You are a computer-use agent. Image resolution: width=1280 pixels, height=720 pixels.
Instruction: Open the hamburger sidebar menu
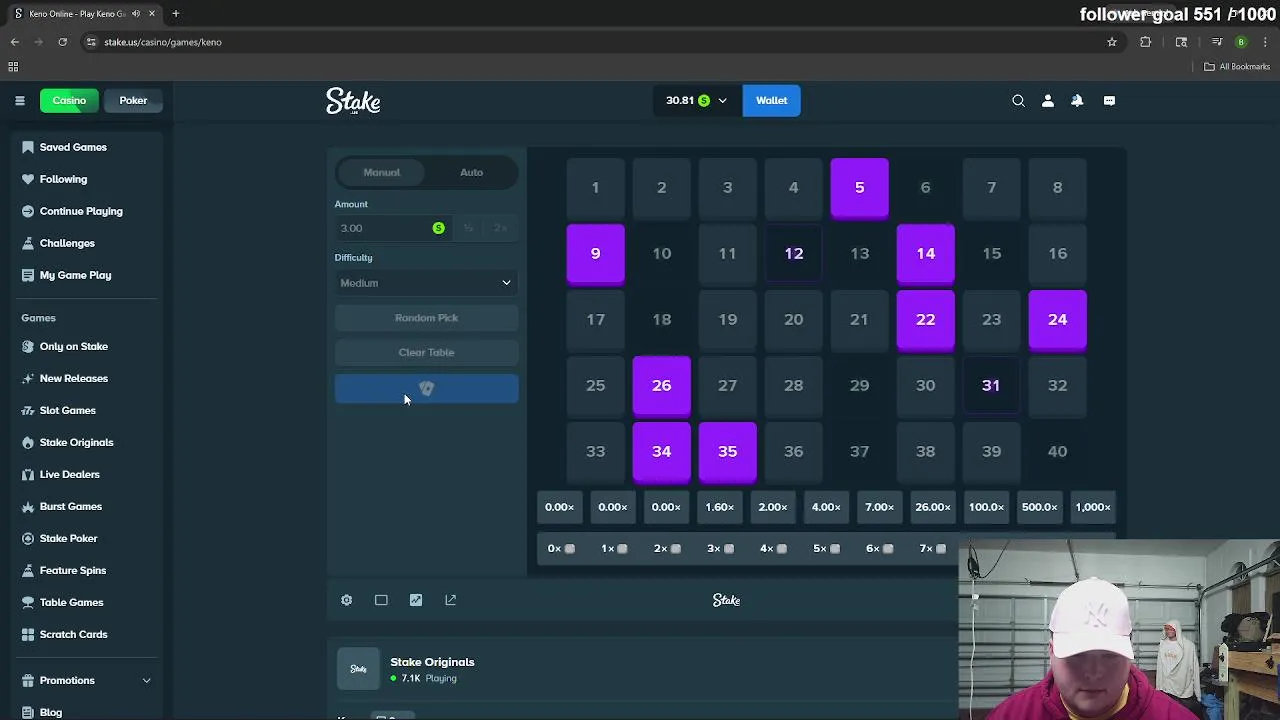click(x=20, y=100)
